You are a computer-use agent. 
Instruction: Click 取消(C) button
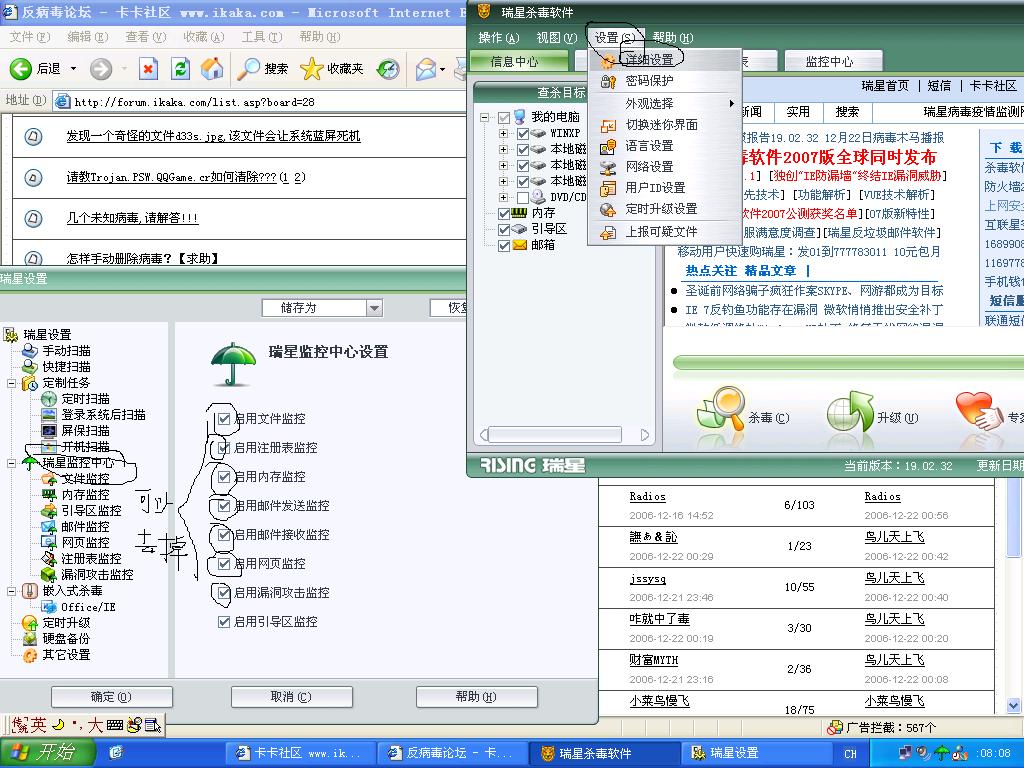coord(291,697)
